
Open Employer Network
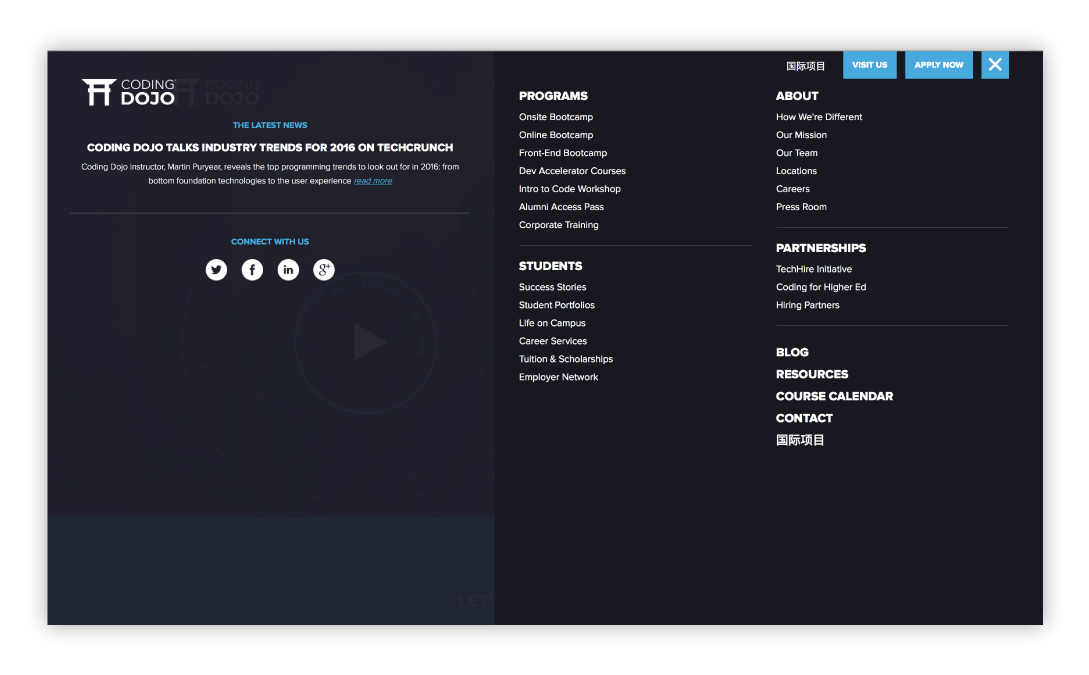click(558, 377)
